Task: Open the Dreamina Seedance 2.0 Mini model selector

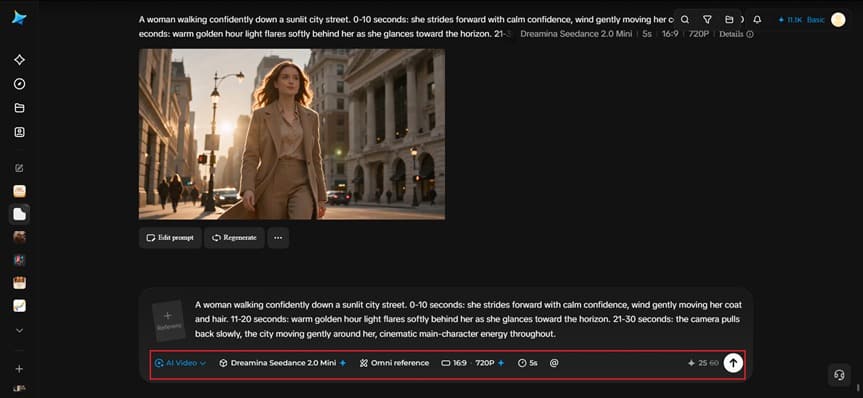Action: tap(282, 363)
